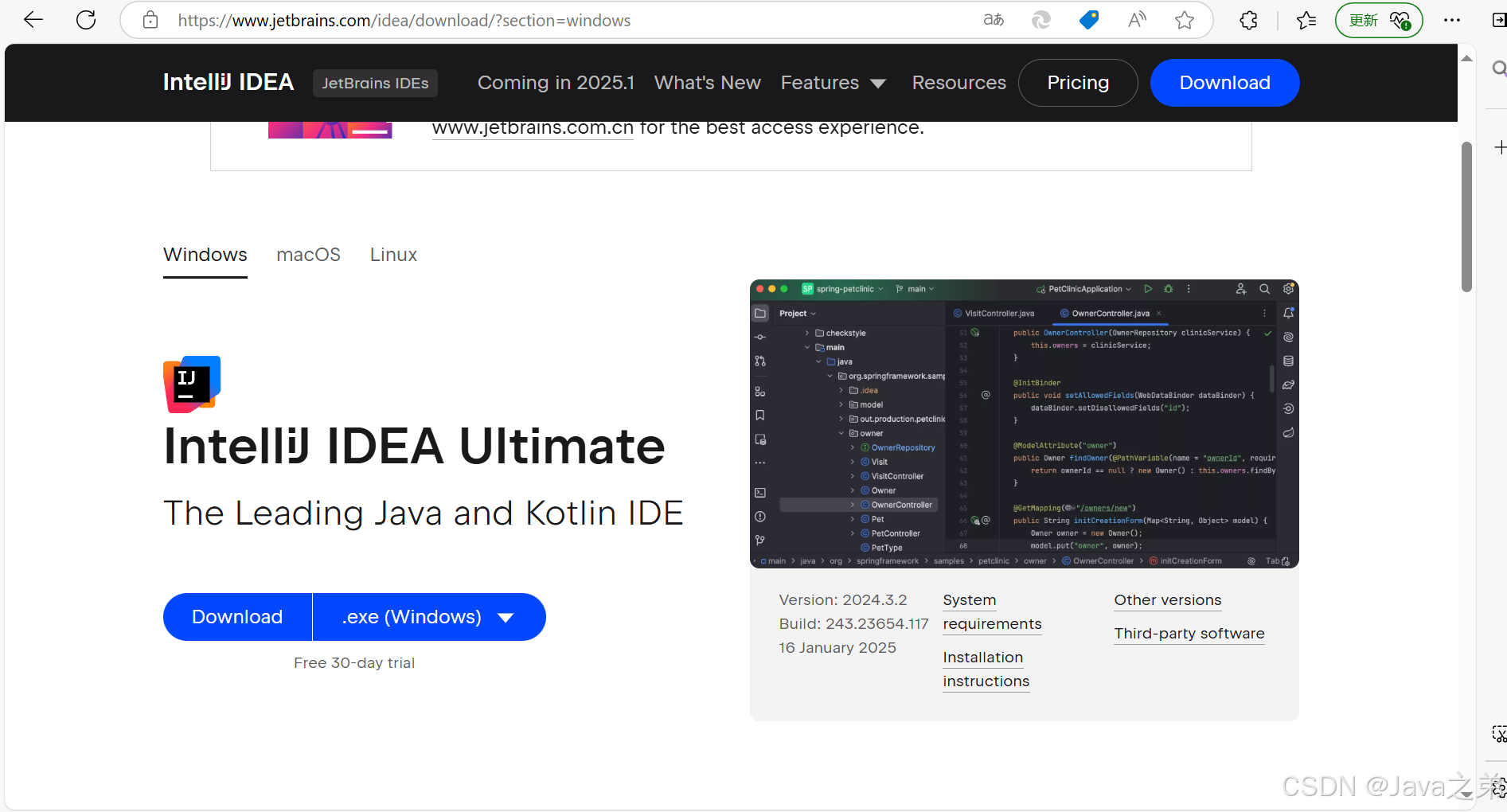The height and width of the screenshot is (812, 1507).
Task: Open the Other versions link
Action: tap(1168, 600)
